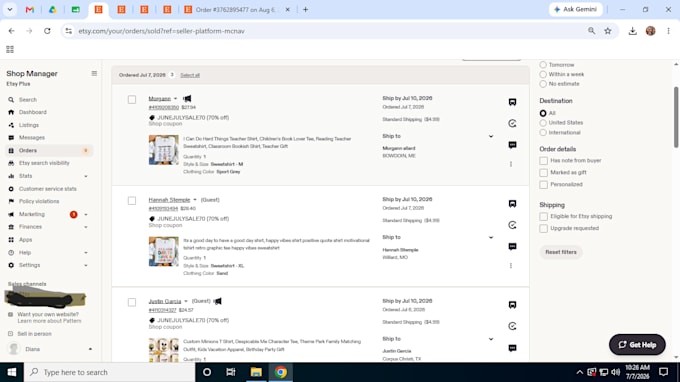The width and height of the screenshot is (680, 382).
Task: Check the Justin Garcia order checkbox
Action: point(132,302)
